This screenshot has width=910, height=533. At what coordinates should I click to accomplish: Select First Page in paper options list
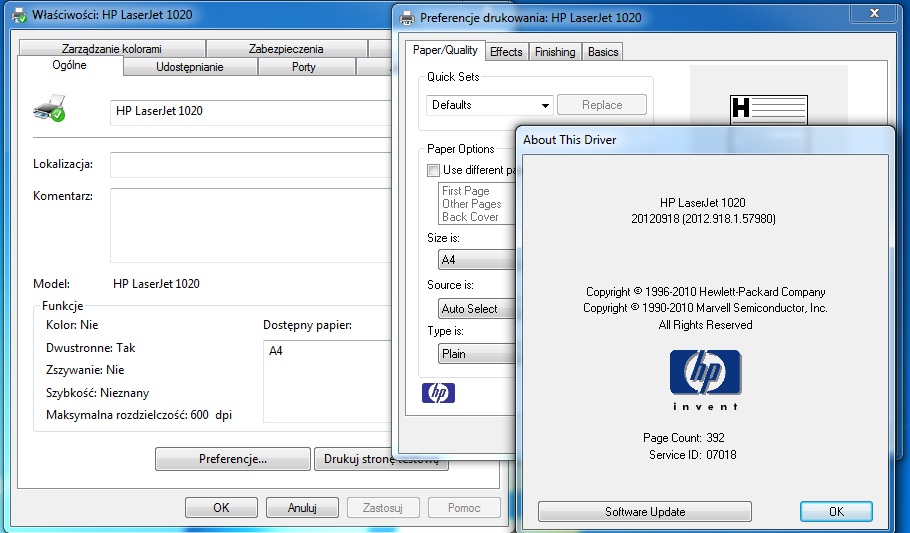[x=466, y=190]
